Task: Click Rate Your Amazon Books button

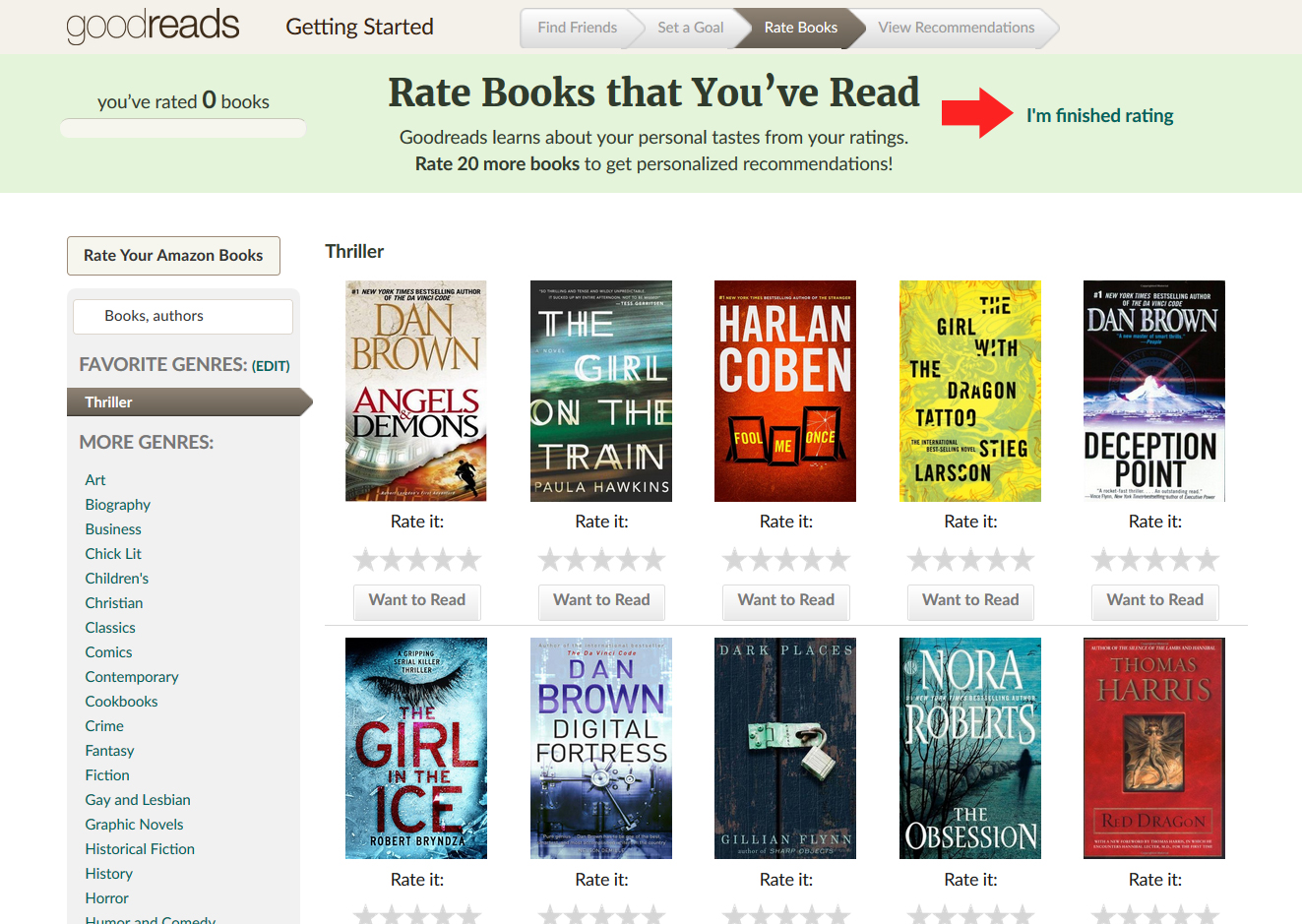Action: 173,256
